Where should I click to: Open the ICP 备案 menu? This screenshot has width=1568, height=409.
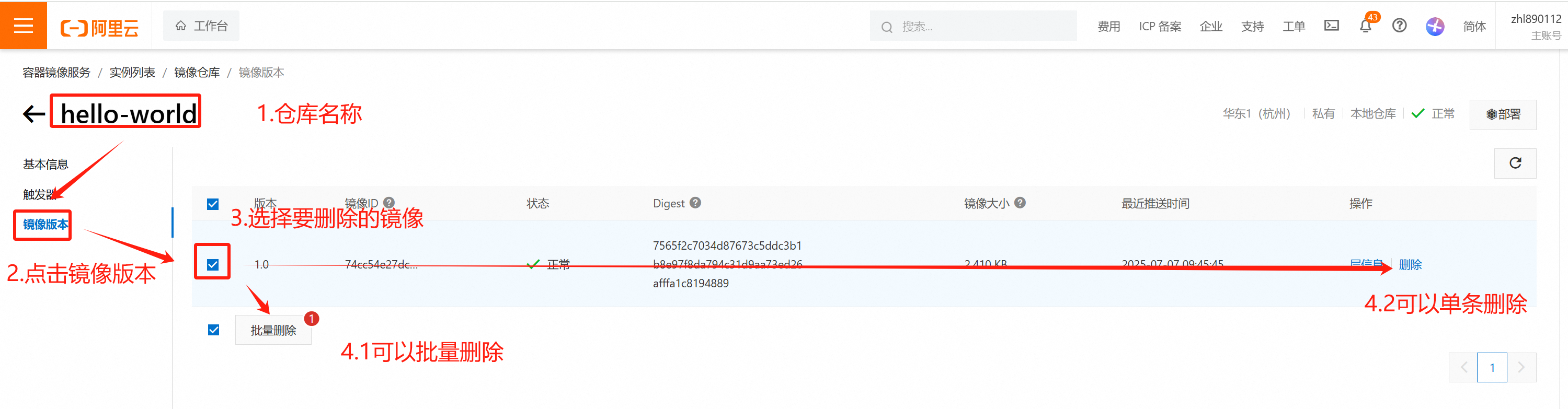click(1160, 26)
